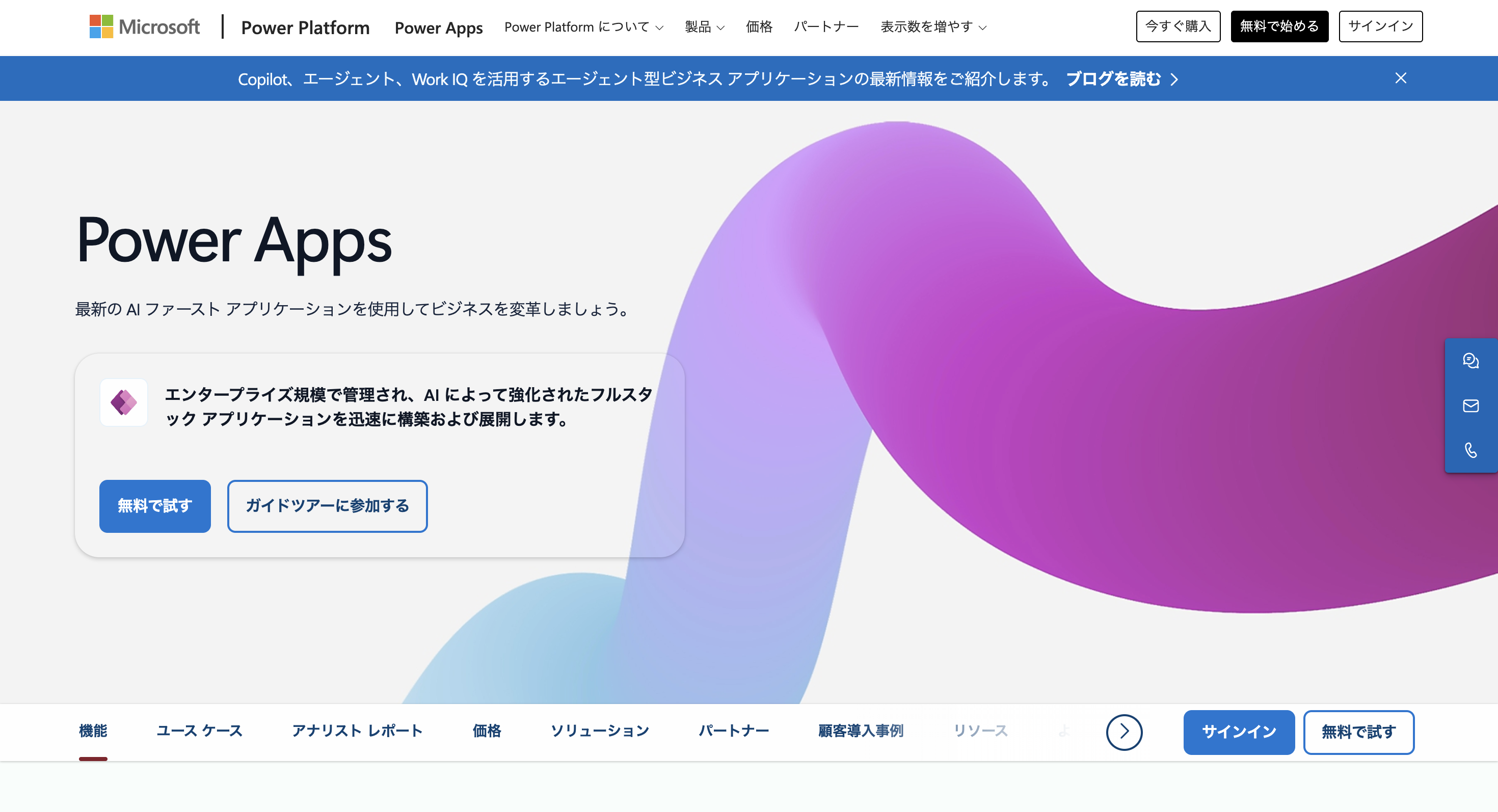
Task: Click the Power Apps product logo icon
Action: (124, 402)
